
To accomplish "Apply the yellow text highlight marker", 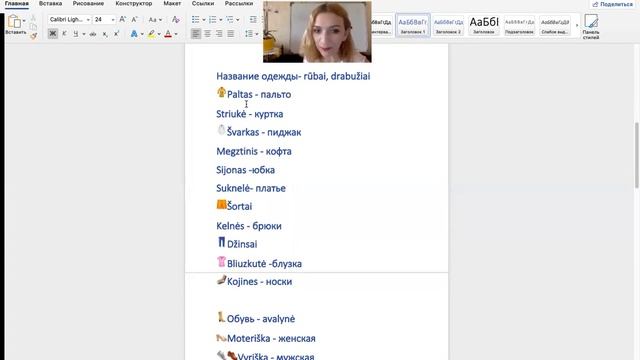I will pos(151,34).
